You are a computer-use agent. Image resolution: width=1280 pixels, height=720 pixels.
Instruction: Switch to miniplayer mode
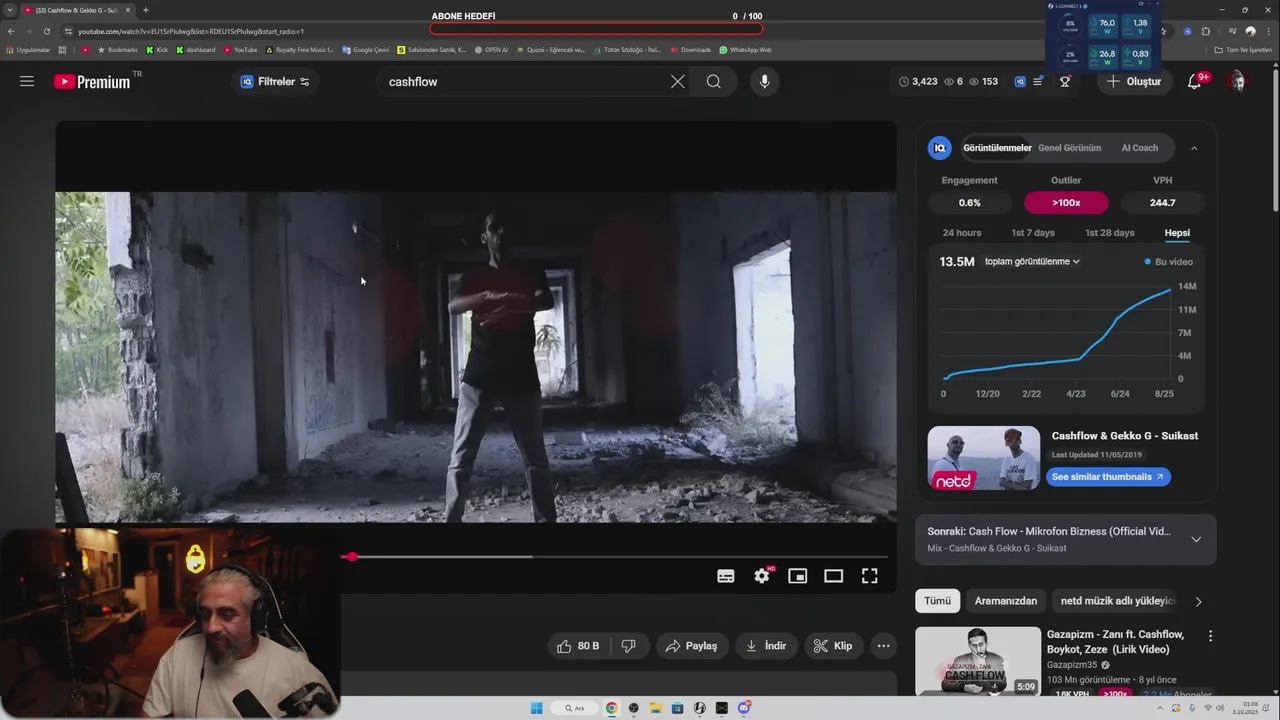(797, 576)
